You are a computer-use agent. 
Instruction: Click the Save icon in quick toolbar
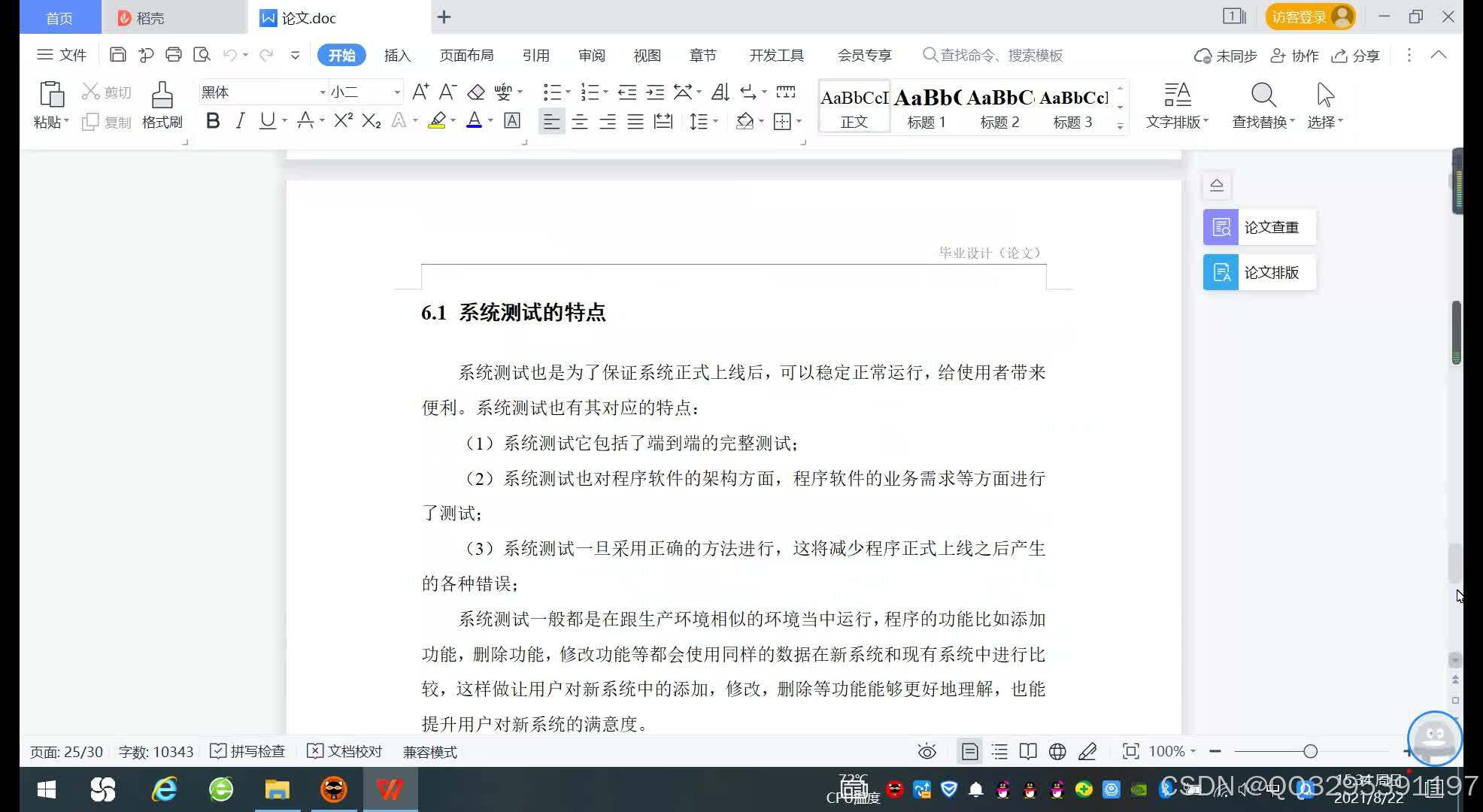117,55
